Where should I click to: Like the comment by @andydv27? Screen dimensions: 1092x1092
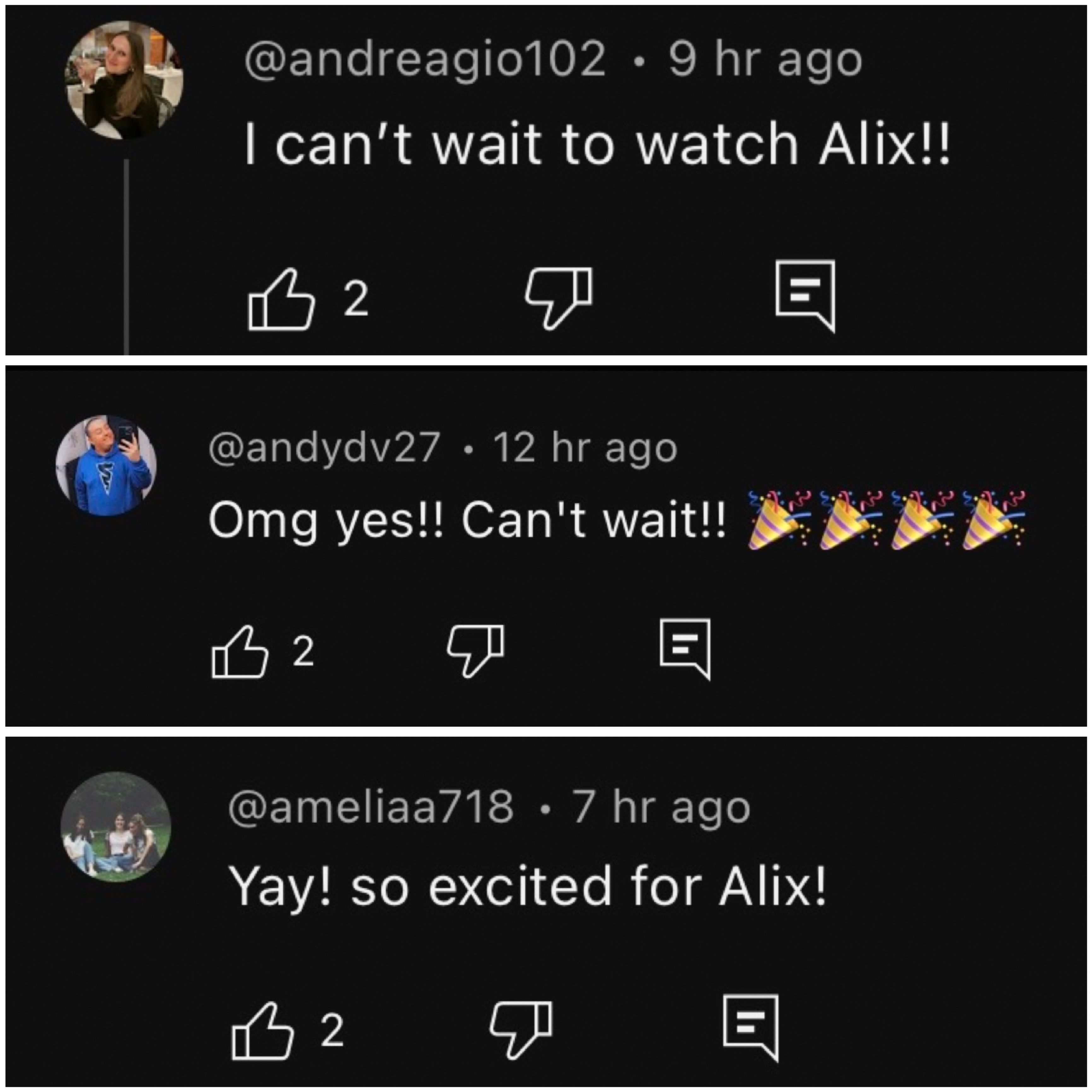[240, 652]
